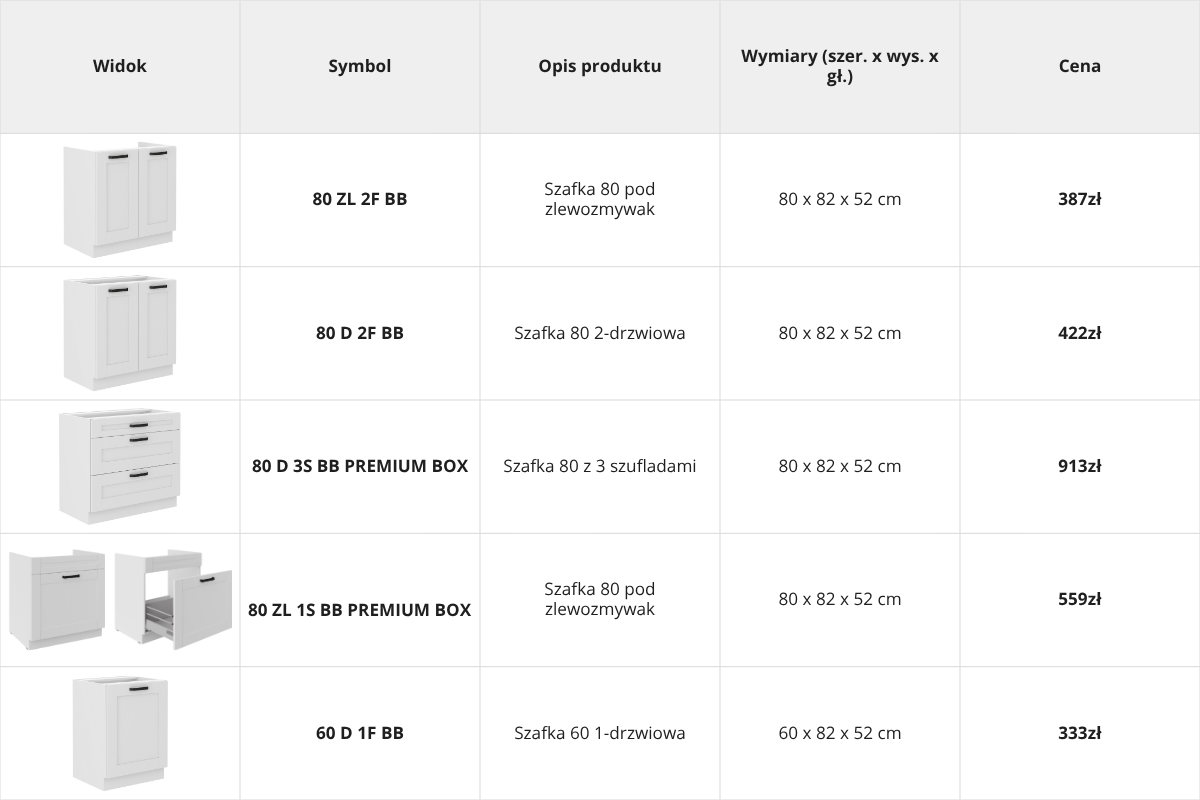1200x800 pixels.
Task: Click the 60 x 82 x 52 cm dimensions
Action: tap(840, 733)
